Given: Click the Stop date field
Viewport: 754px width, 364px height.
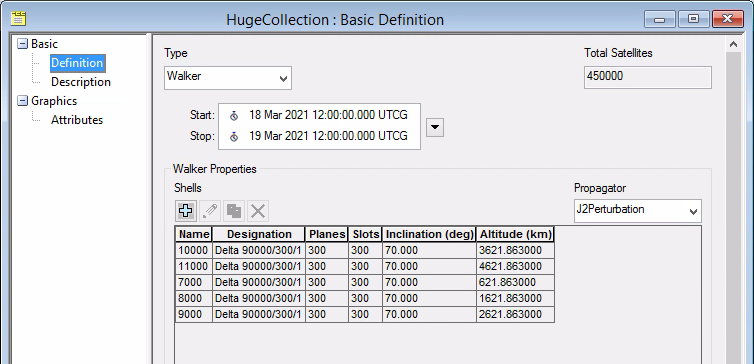Looking at the screenshot, I should point(328,137).
